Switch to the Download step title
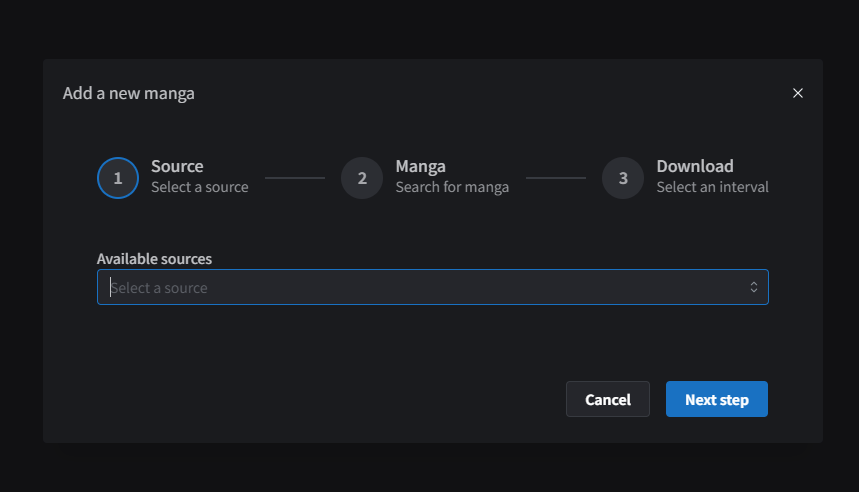Image resolution: width=859 pixels, height=492 pixels. coord(695,166)
